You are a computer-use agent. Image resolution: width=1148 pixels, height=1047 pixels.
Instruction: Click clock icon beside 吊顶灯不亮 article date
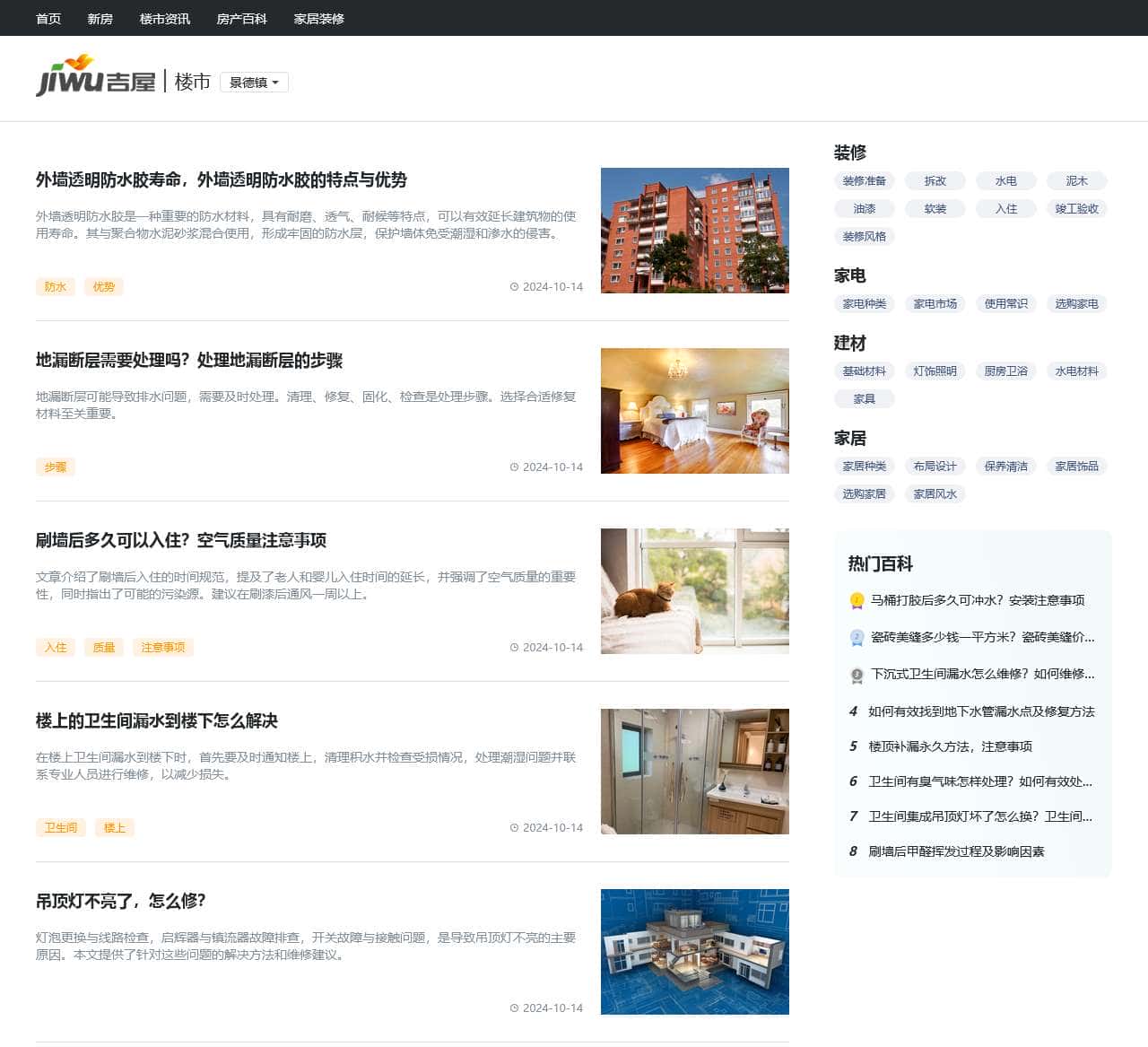coord(514,1008)
